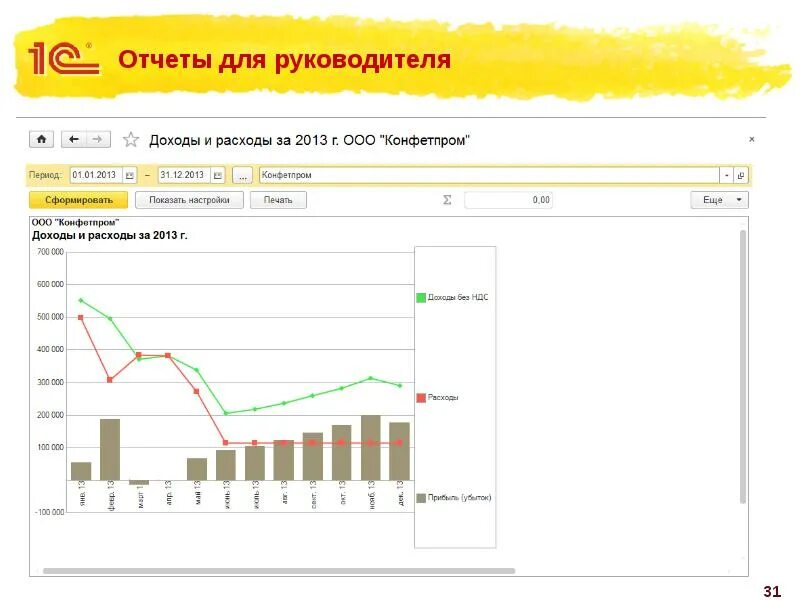Open calendar for start date 01.01.2013
800x600 pixels.
point(129,176)
